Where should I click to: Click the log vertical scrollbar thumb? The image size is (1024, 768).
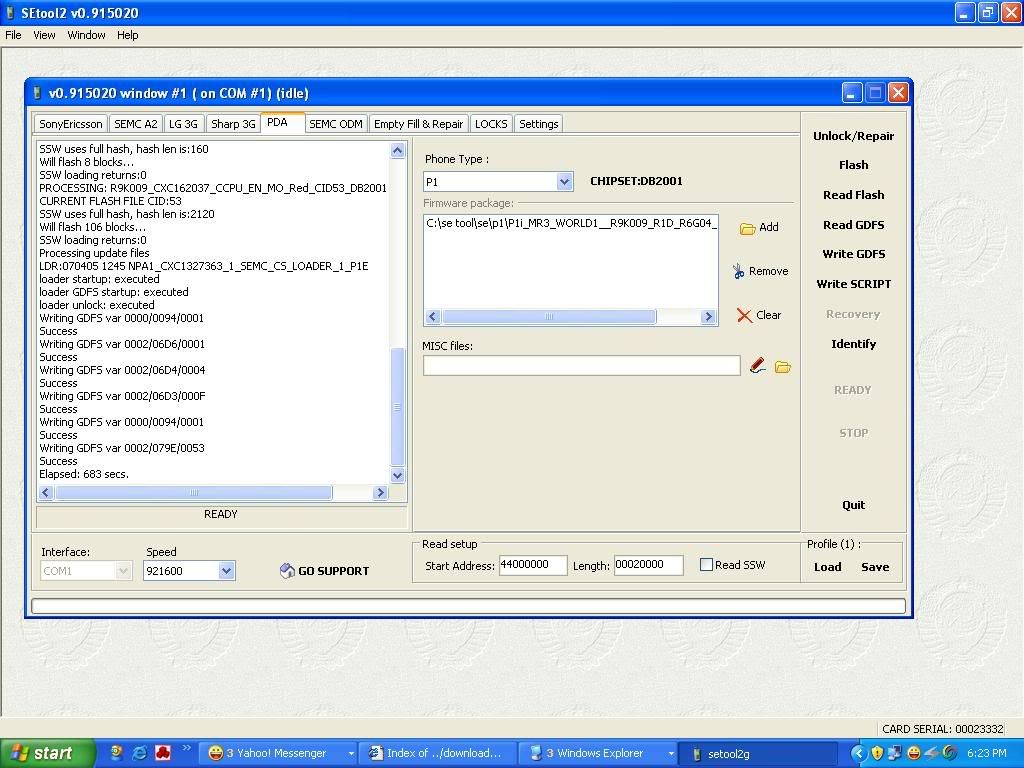tap(397, 407)
